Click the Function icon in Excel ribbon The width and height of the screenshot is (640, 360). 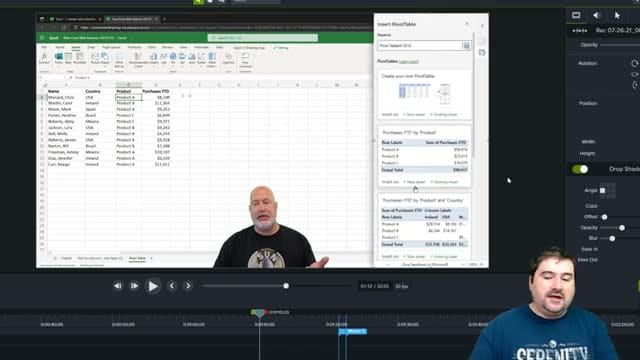pos(44,58)
